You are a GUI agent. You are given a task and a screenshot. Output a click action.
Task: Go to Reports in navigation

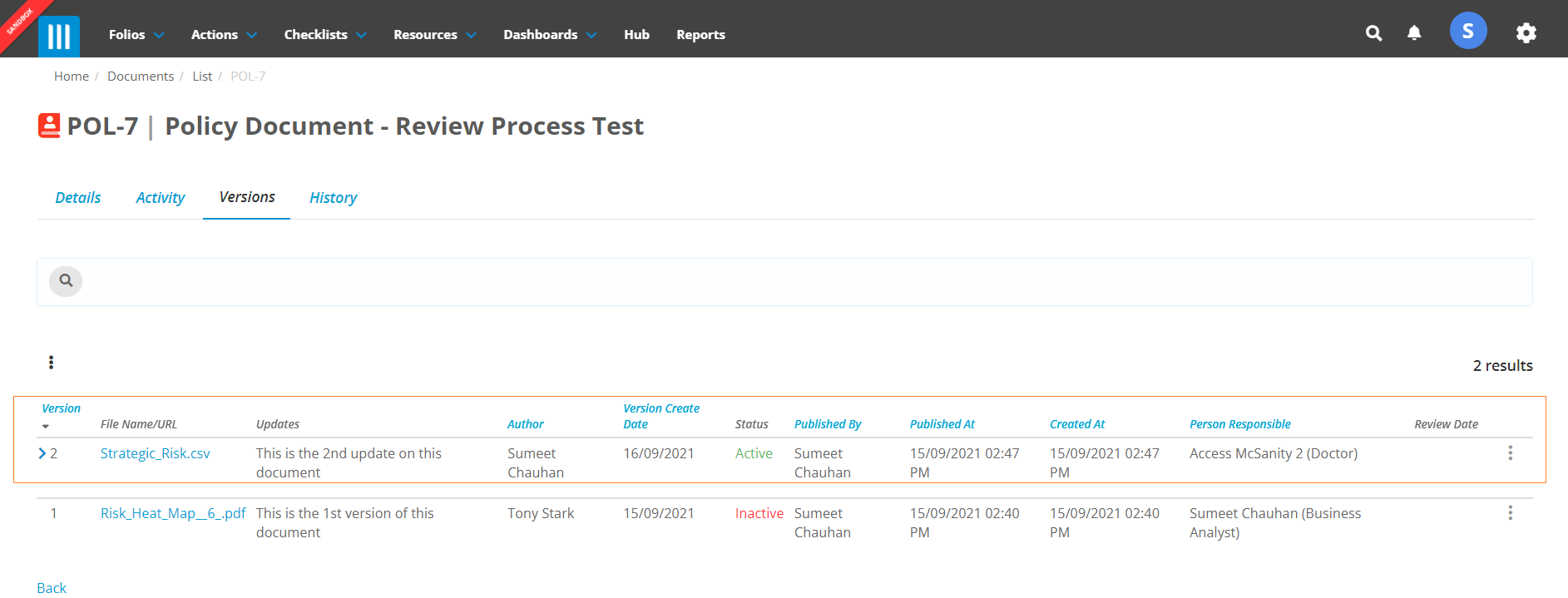[700, 34]
